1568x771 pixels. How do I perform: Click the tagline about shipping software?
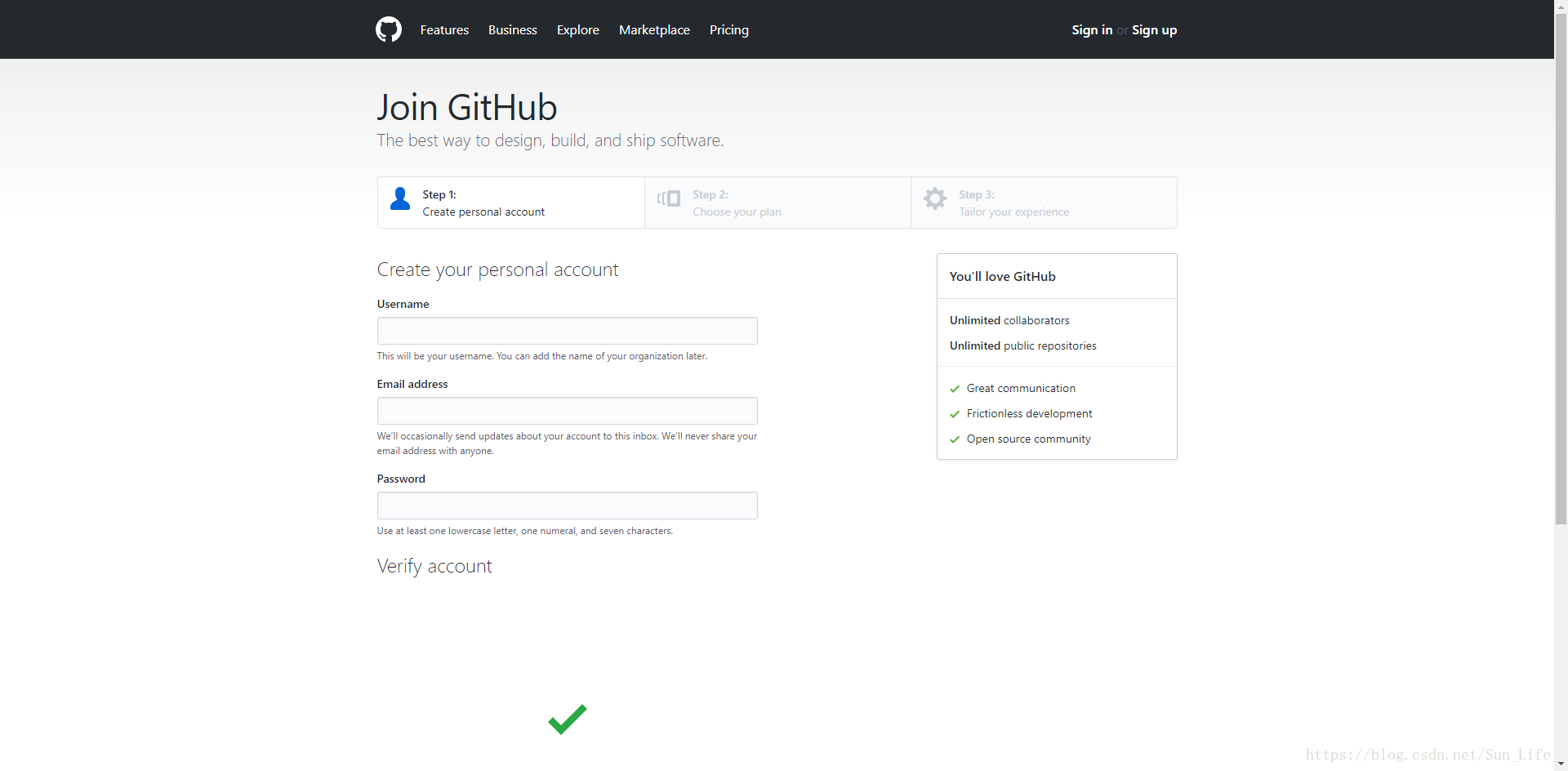(550, 140)
